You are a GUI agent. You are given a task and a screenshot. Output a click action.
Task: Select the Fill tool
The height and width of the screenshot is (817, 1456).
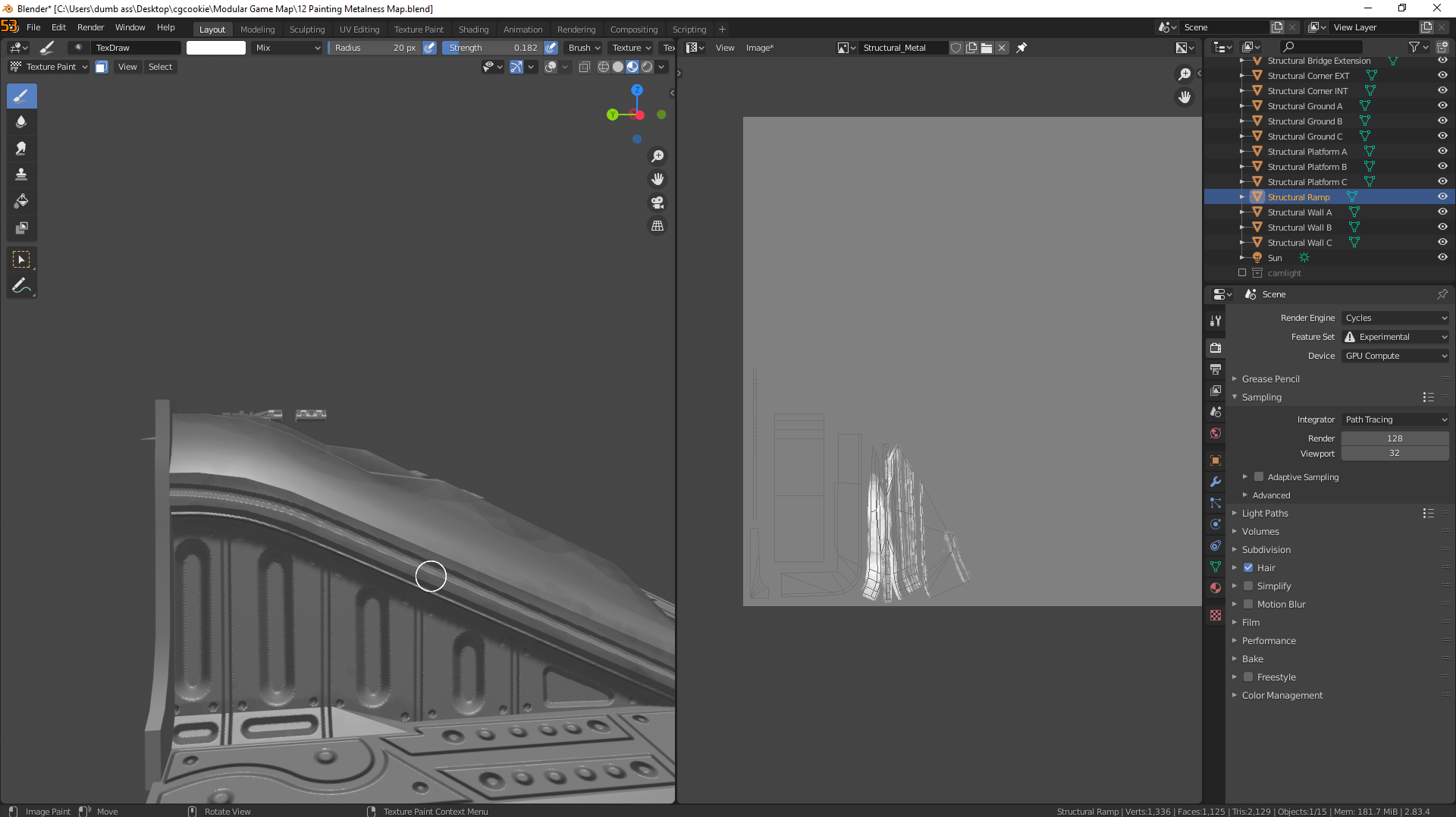pos(21,201)
